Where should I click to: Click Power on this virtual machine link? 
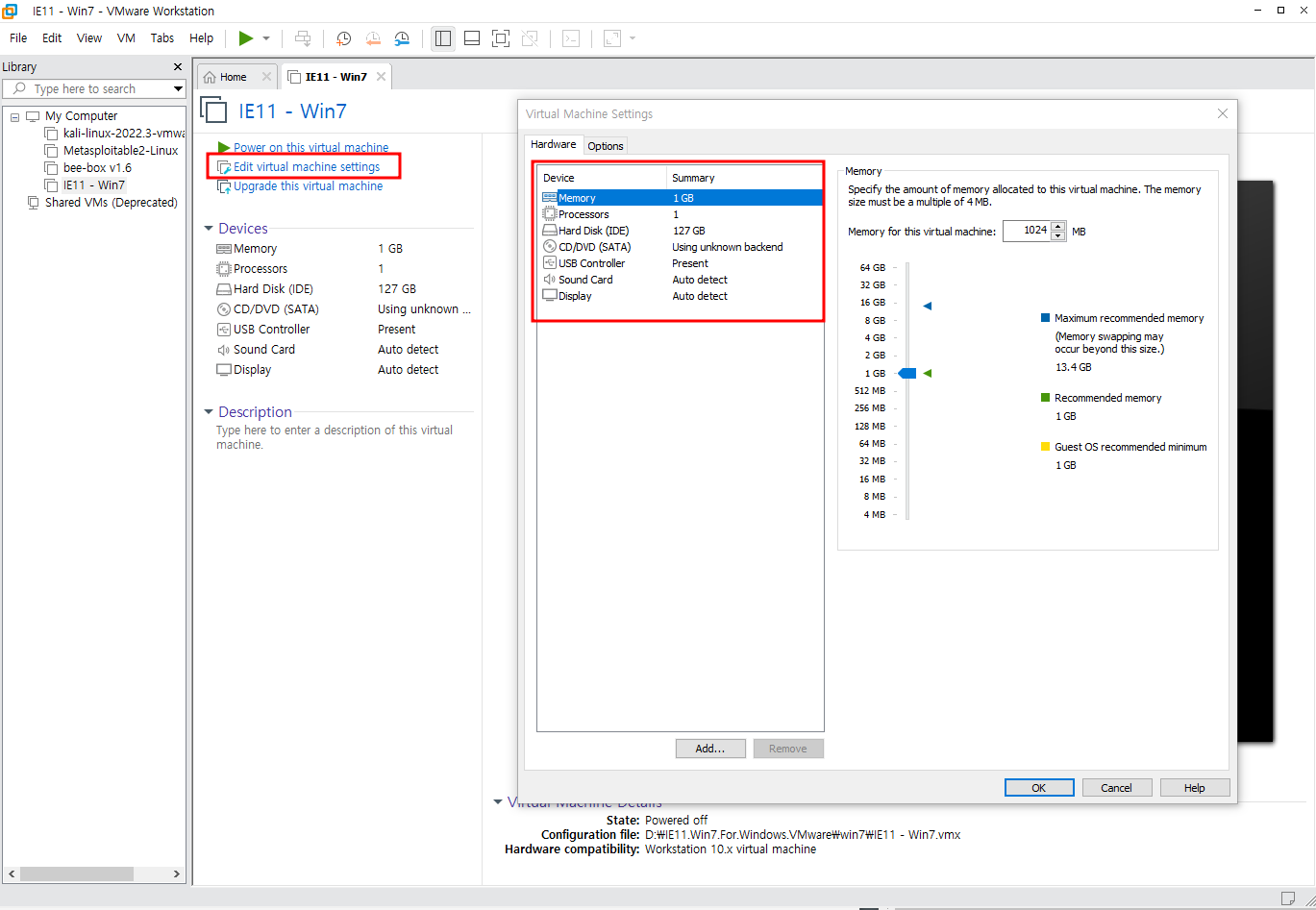[x=311, y=148]
